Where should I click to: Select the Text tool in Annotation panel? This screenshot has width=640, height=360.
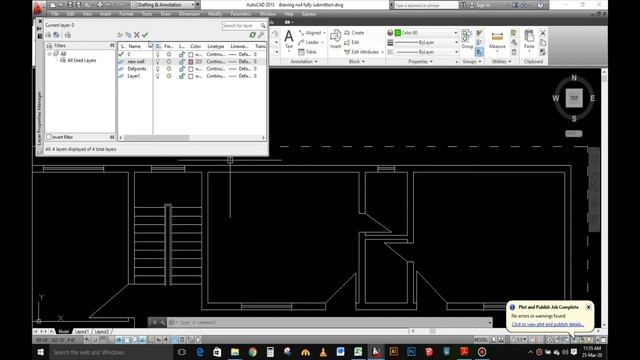click(289, 40)
